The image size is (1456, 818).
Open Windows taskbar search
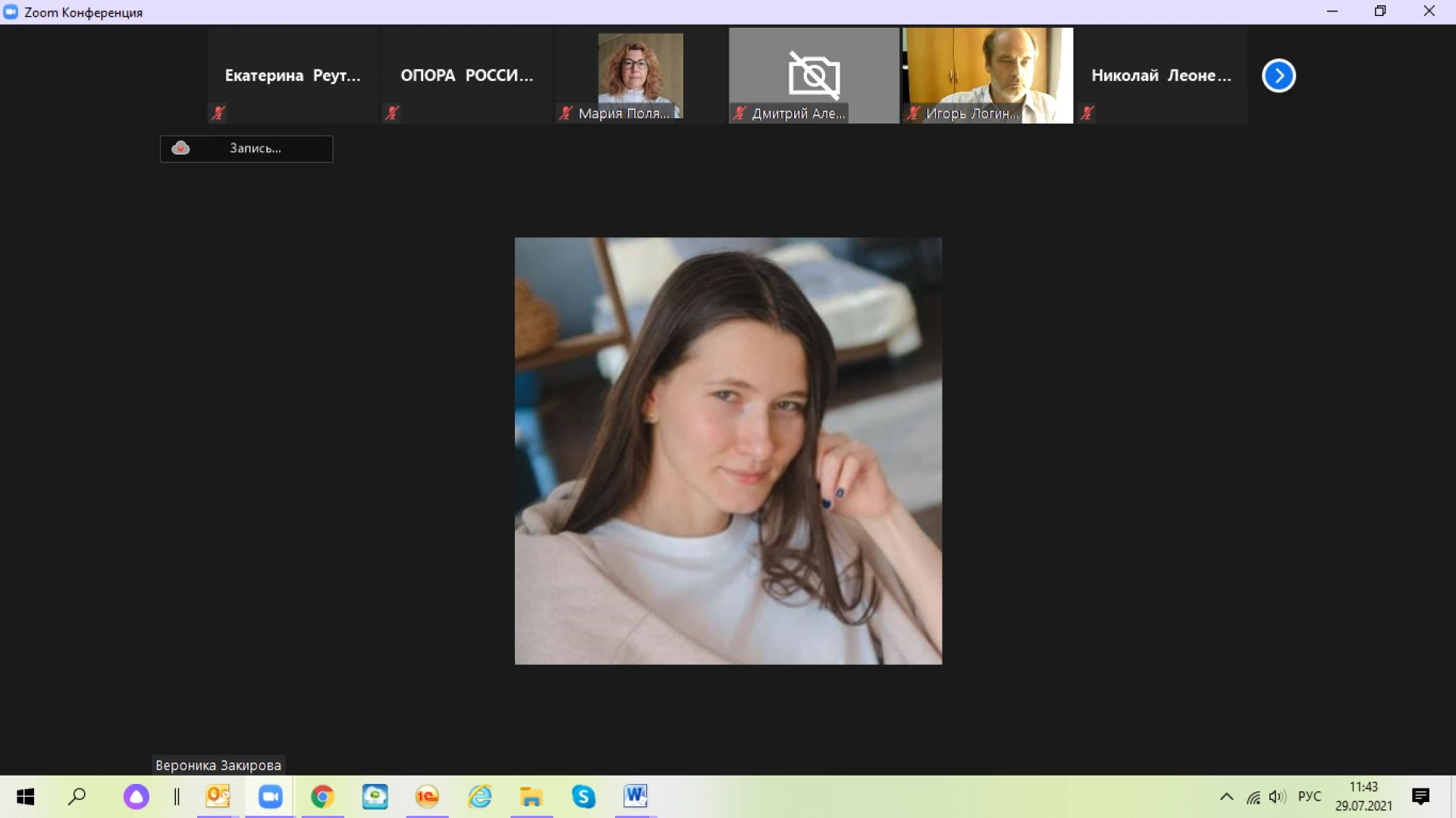[x=77, y=797]
